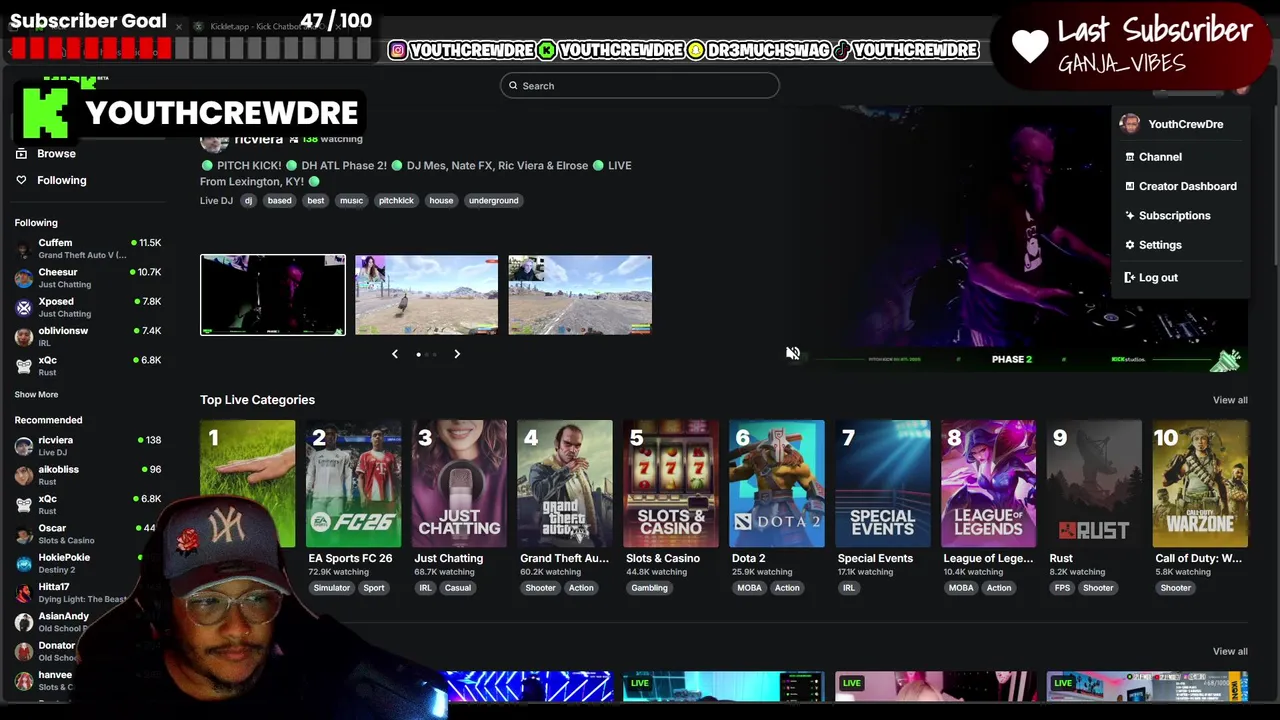
Task: Open the Special Events category cover
Action: [883, 484]
